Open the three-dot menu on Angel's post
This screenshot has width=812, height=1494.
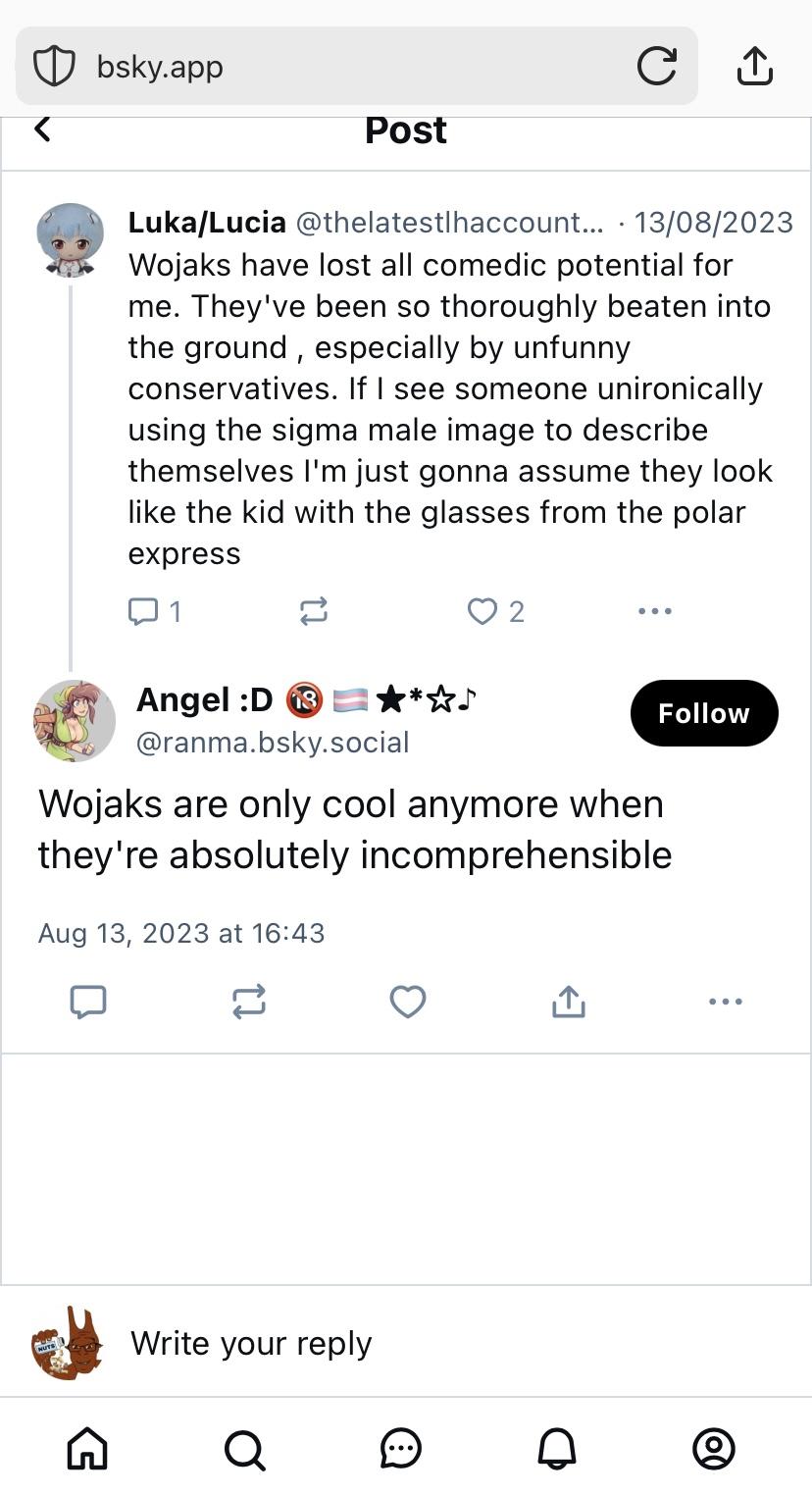pos(725,1002)
